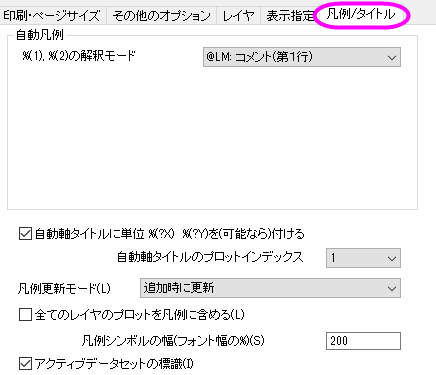Click the 凡例シンボルの幅 field showing 200
Image resolution: width=436 pixels, height=375 pixels.
coord(363,341)
